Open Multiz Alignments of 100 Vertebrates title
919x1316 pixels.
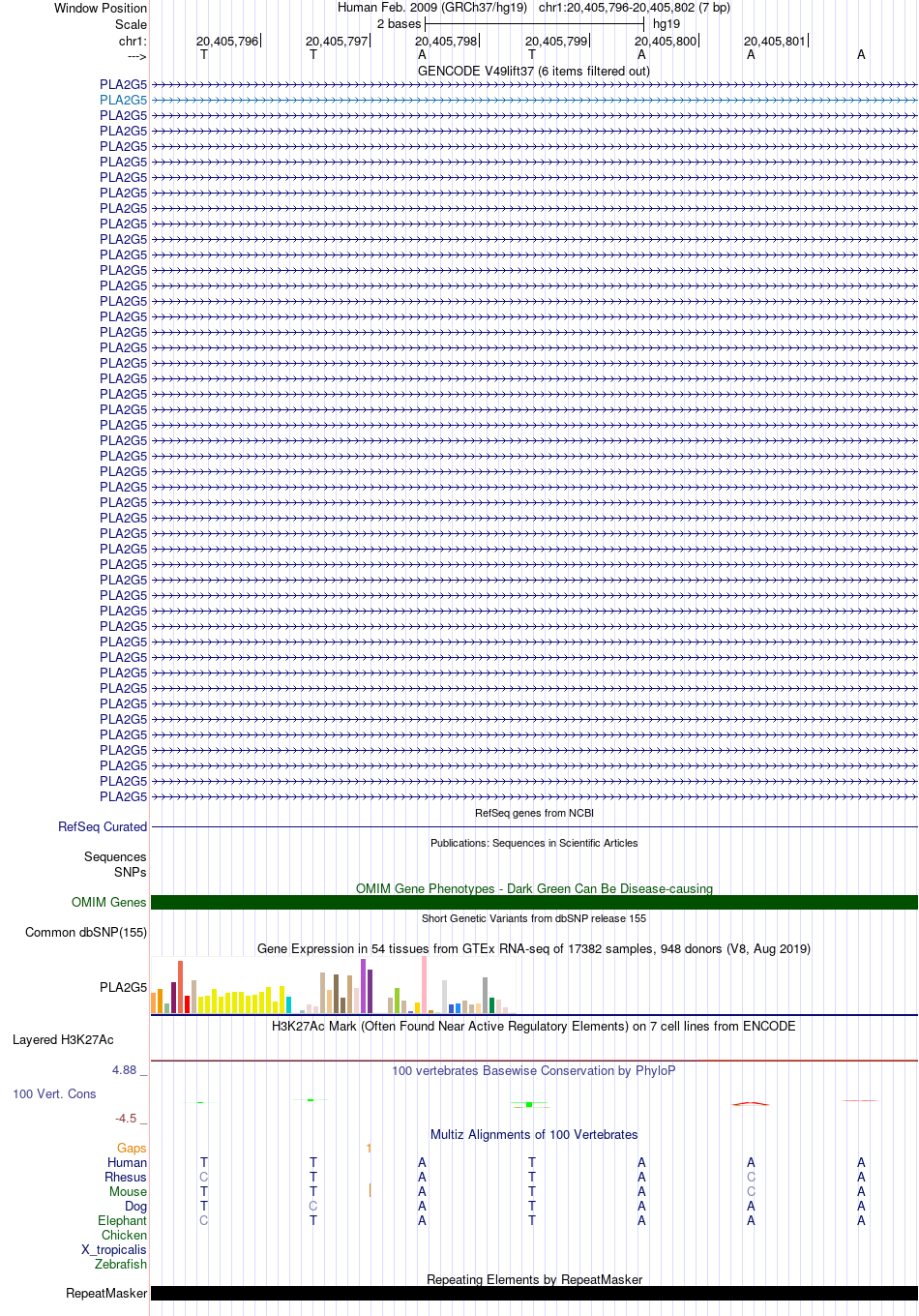tap(534, 1134)
